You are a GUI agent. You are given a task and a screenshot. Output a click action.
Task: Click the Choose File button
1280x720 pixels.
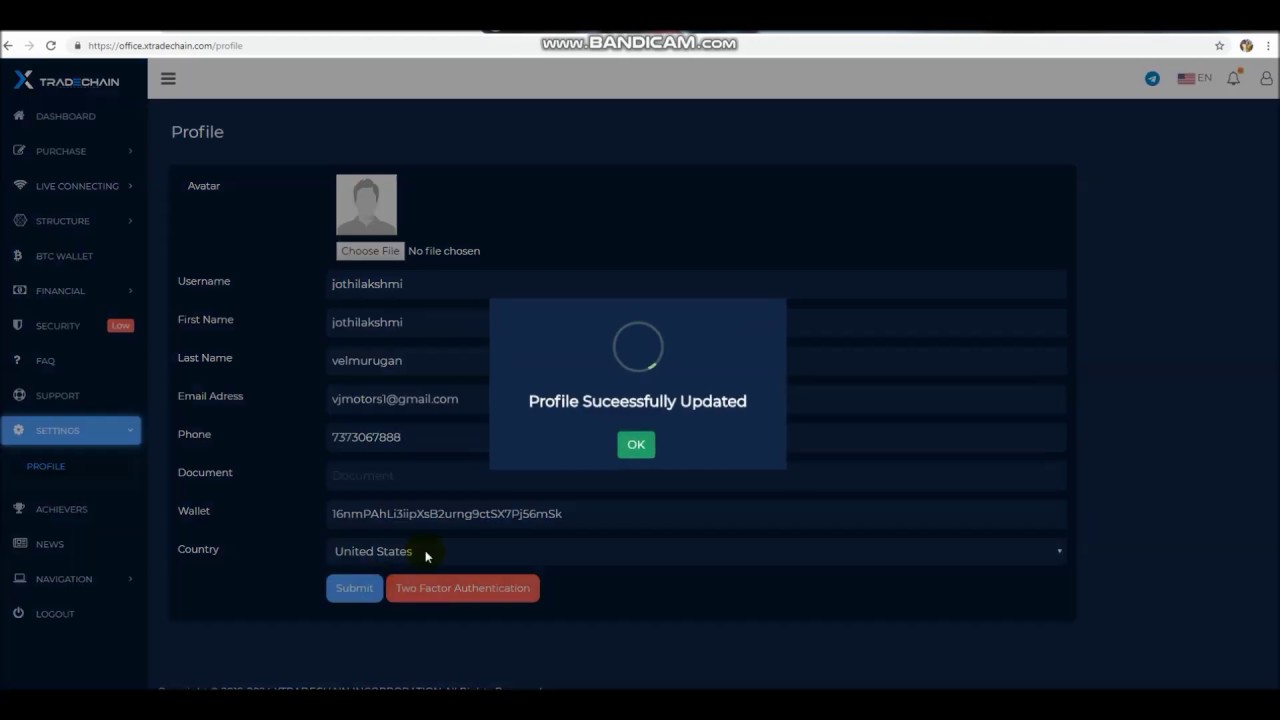pyautogui.click(x=370, y=251)
